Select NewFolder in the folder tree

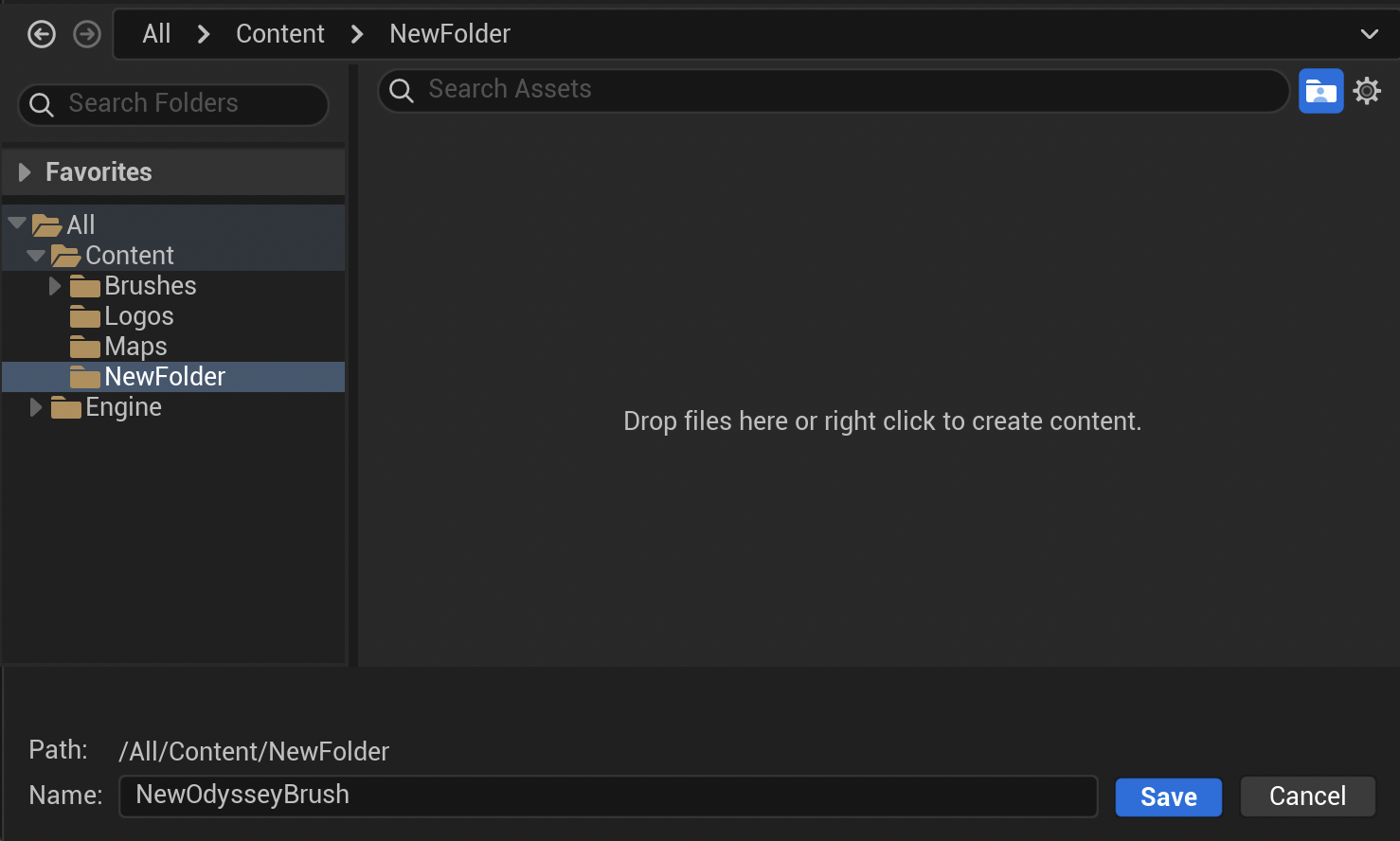[165, 377]
